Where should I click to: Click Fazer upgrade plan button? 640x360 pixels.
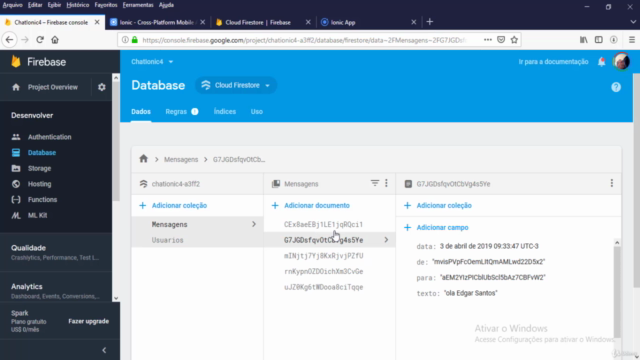click(x=89, y=321)
